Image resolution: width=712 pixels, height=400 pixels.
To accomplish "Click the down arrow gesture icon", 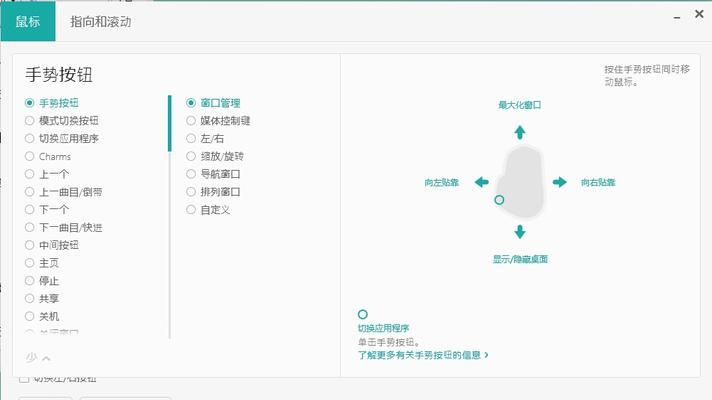I will pos(520,232).
